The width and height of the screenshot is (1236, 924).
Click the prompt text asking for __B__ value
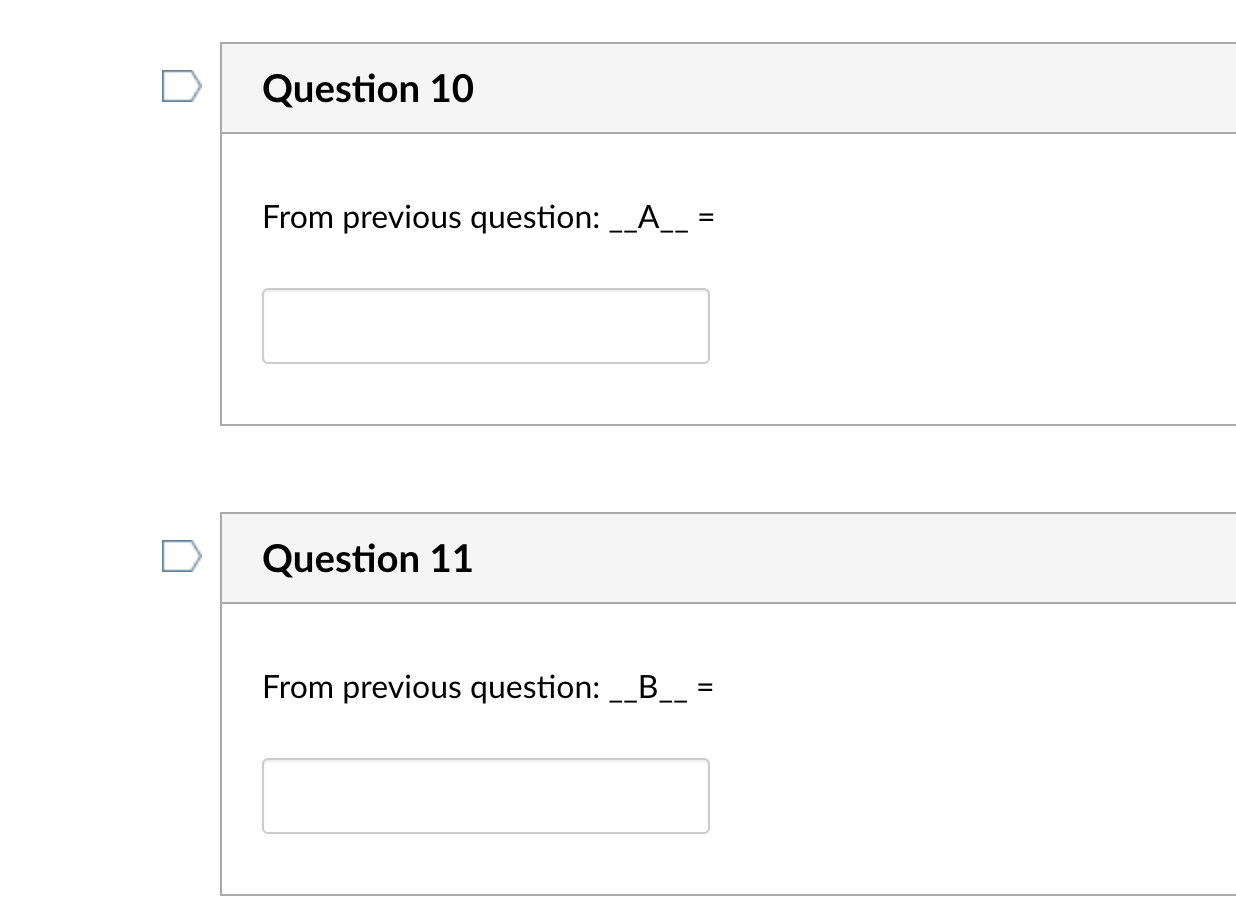(x=488, y=687)
